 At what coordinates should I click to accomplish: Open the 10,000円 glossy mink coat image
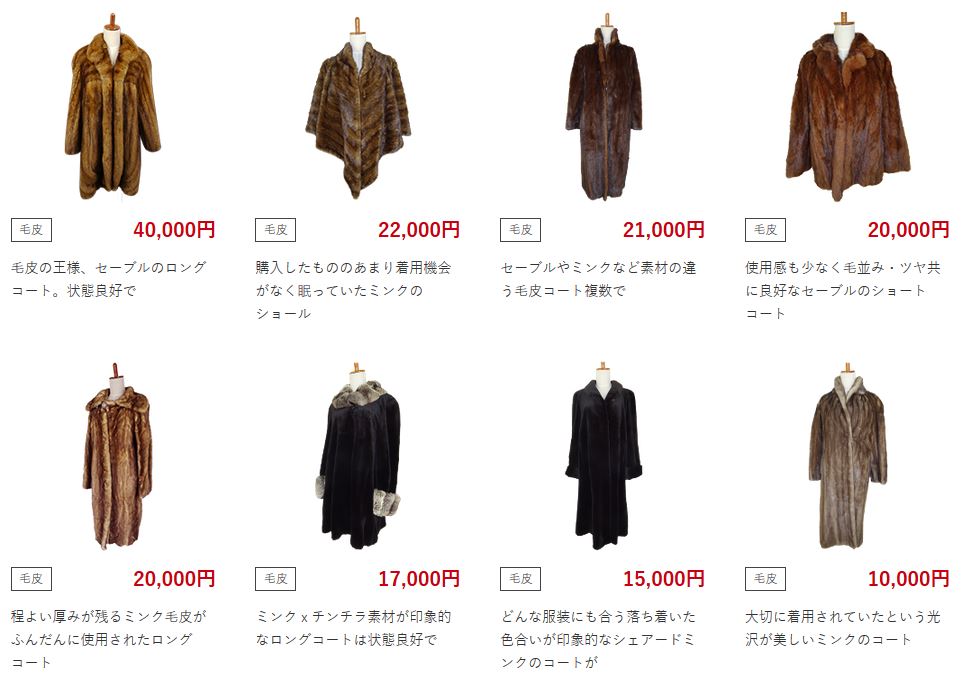(x=848, y=456)
